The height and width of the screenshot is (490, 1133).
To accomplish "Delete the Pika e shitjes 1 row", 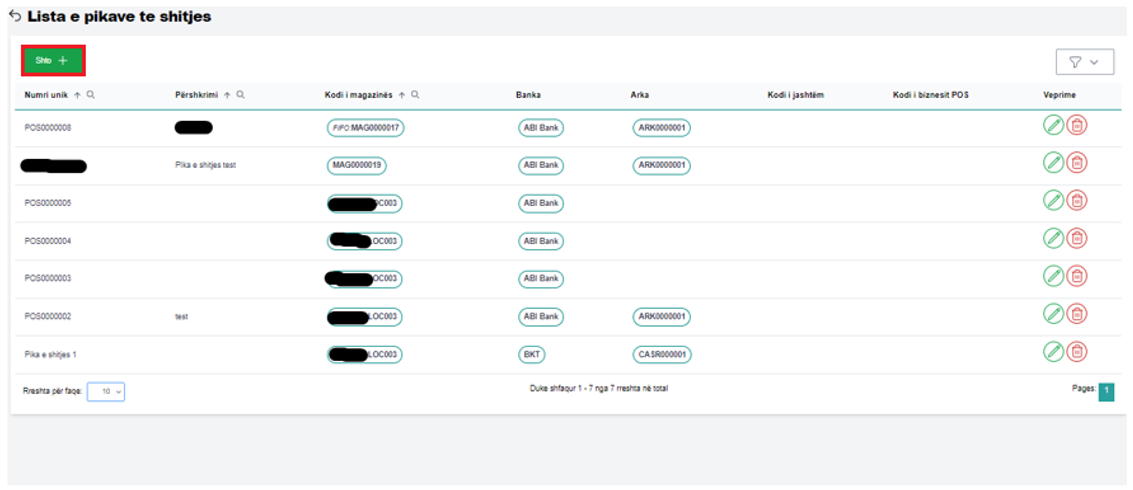I will (x=1076, y=351).
